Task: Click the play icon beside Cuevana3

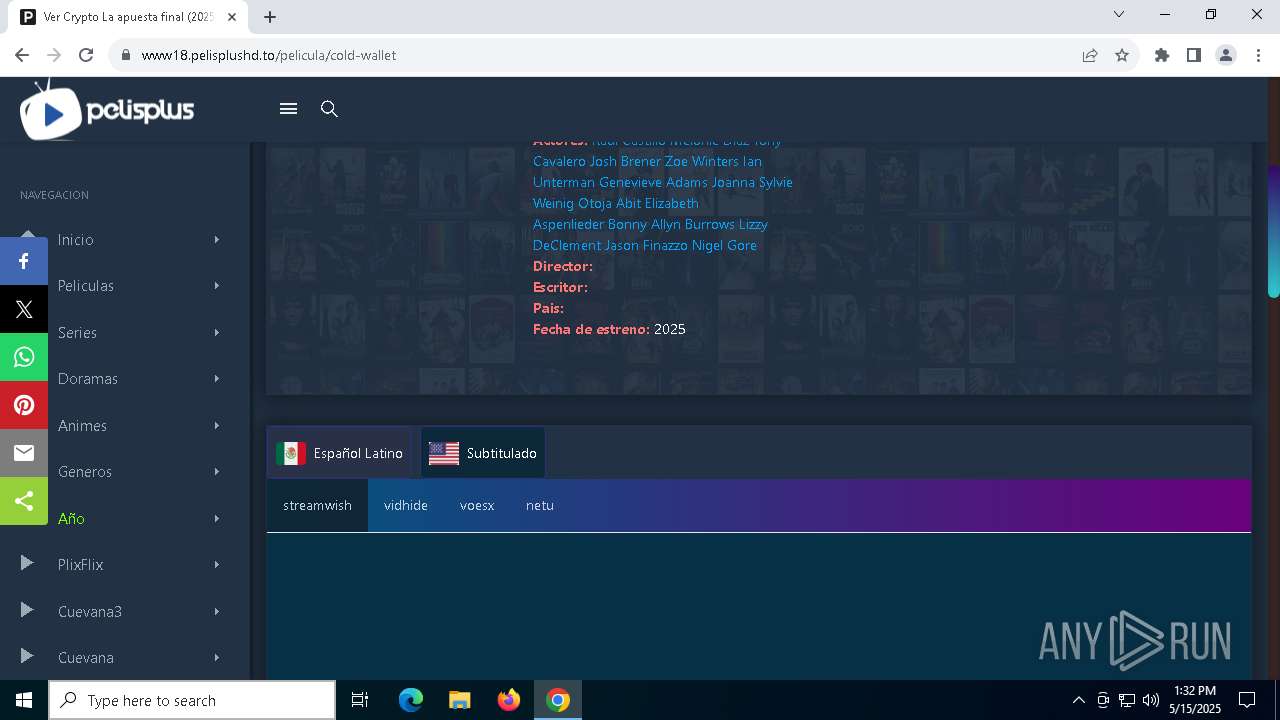Action: tap(27, 611)
